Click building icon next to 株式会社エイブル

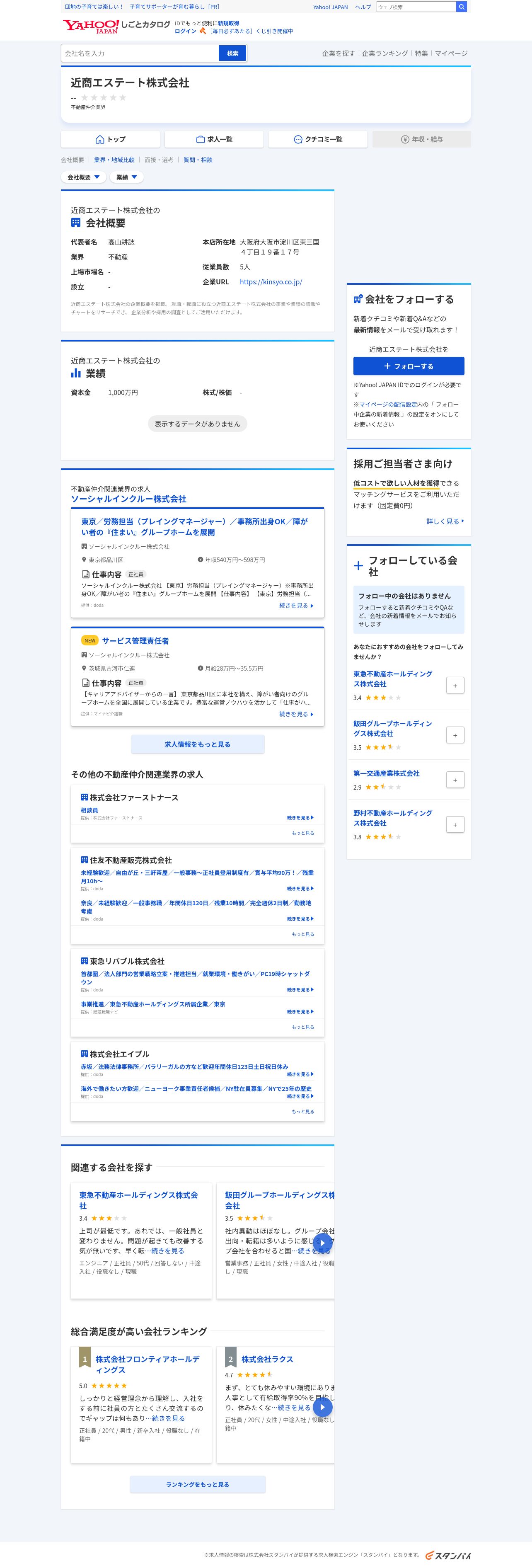(85, 1054)
